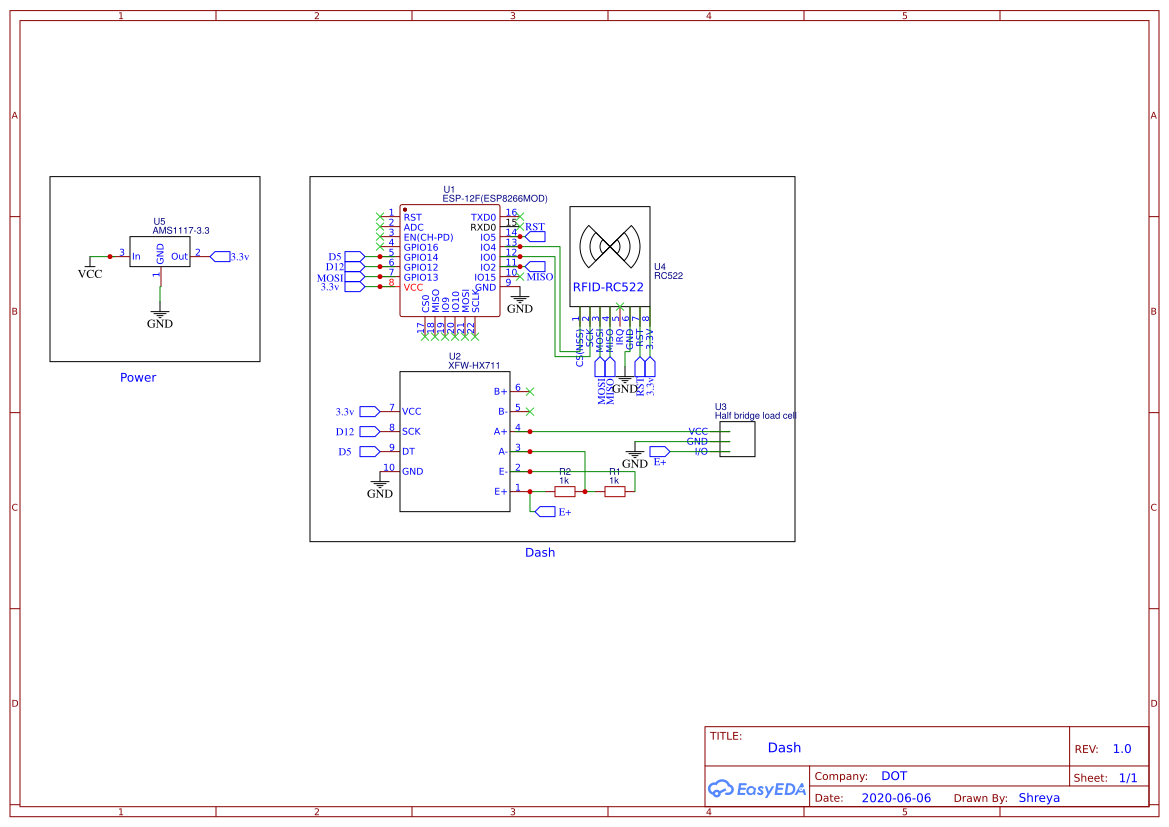The width and height of the screenshot is (1169, 827).
Task: Select resistor R2 labeled 1k
Action: 566,490
